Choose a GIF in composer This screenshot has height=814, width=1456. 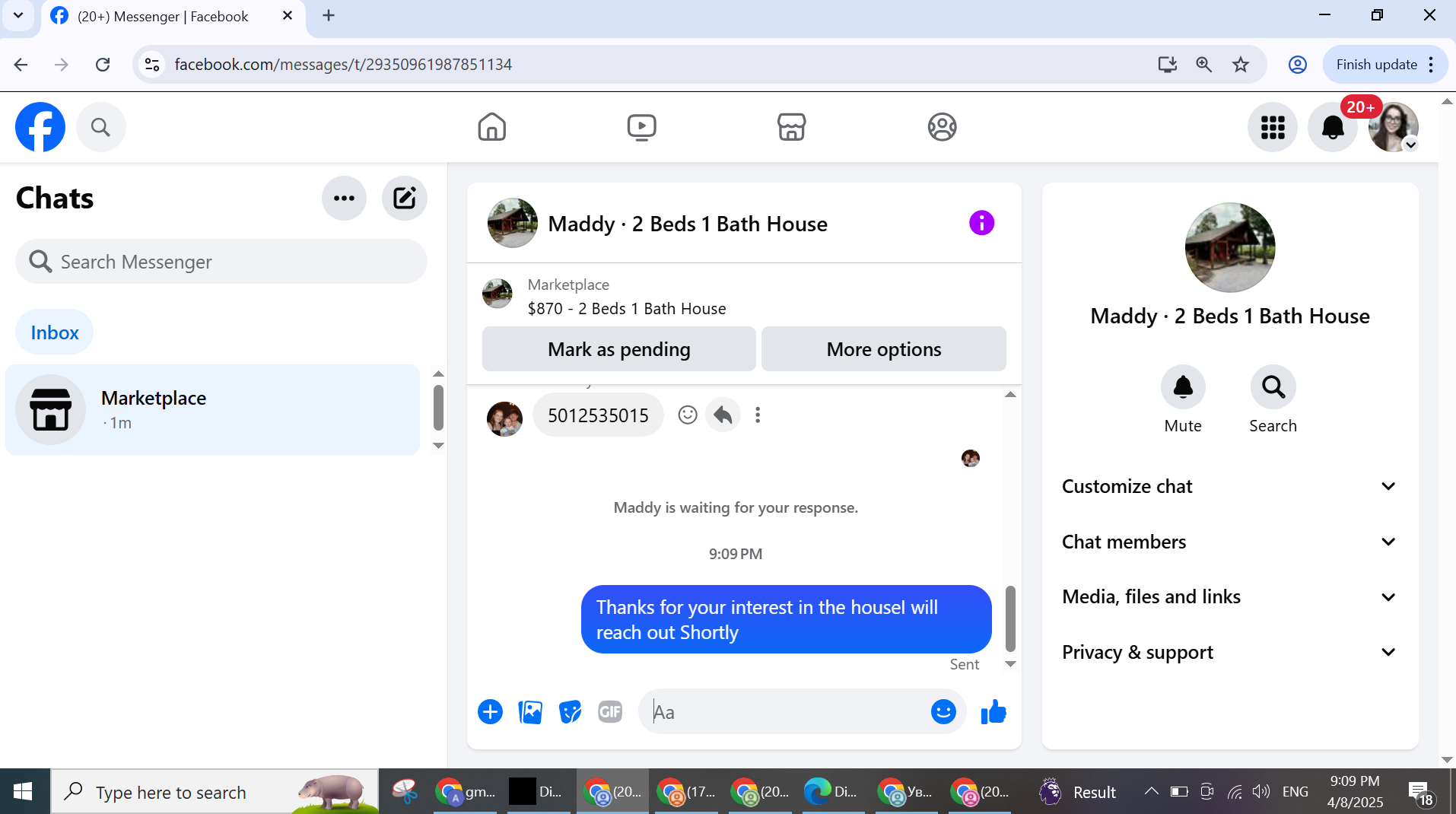[x=610, y=712]
